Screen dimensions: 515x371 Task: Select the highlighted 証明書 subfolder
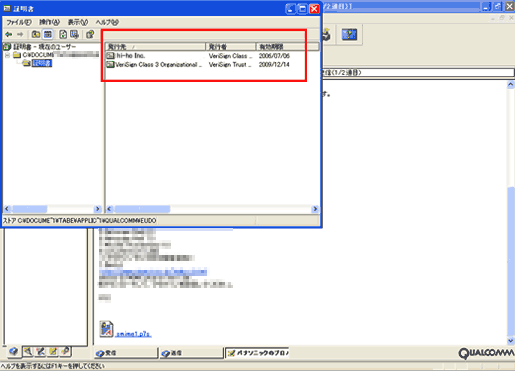click(41, 63)
